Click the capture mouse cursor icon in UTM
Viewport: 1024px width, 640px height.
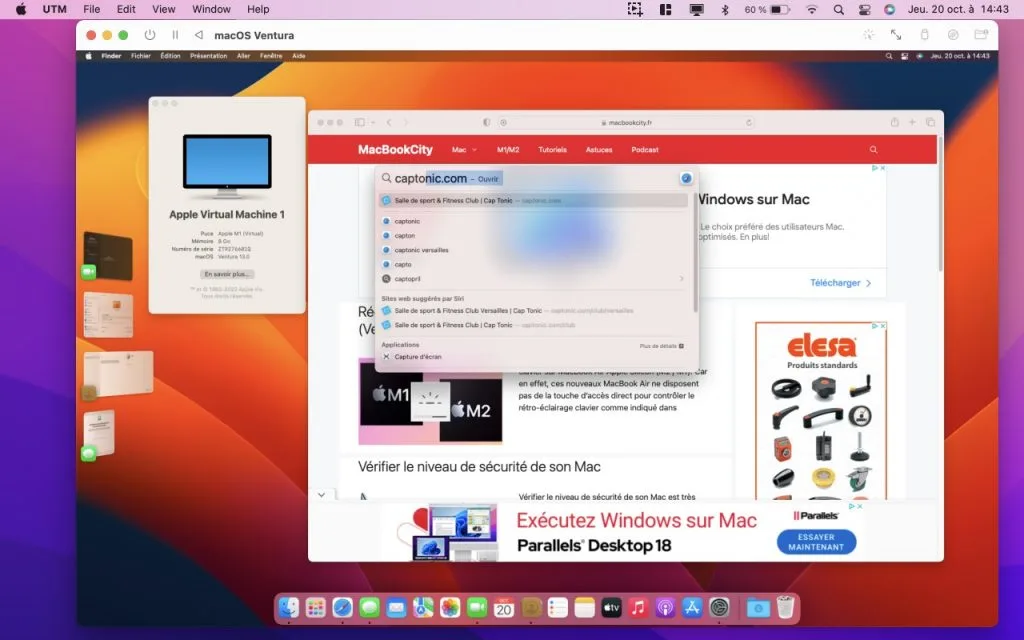click(869, 35)
